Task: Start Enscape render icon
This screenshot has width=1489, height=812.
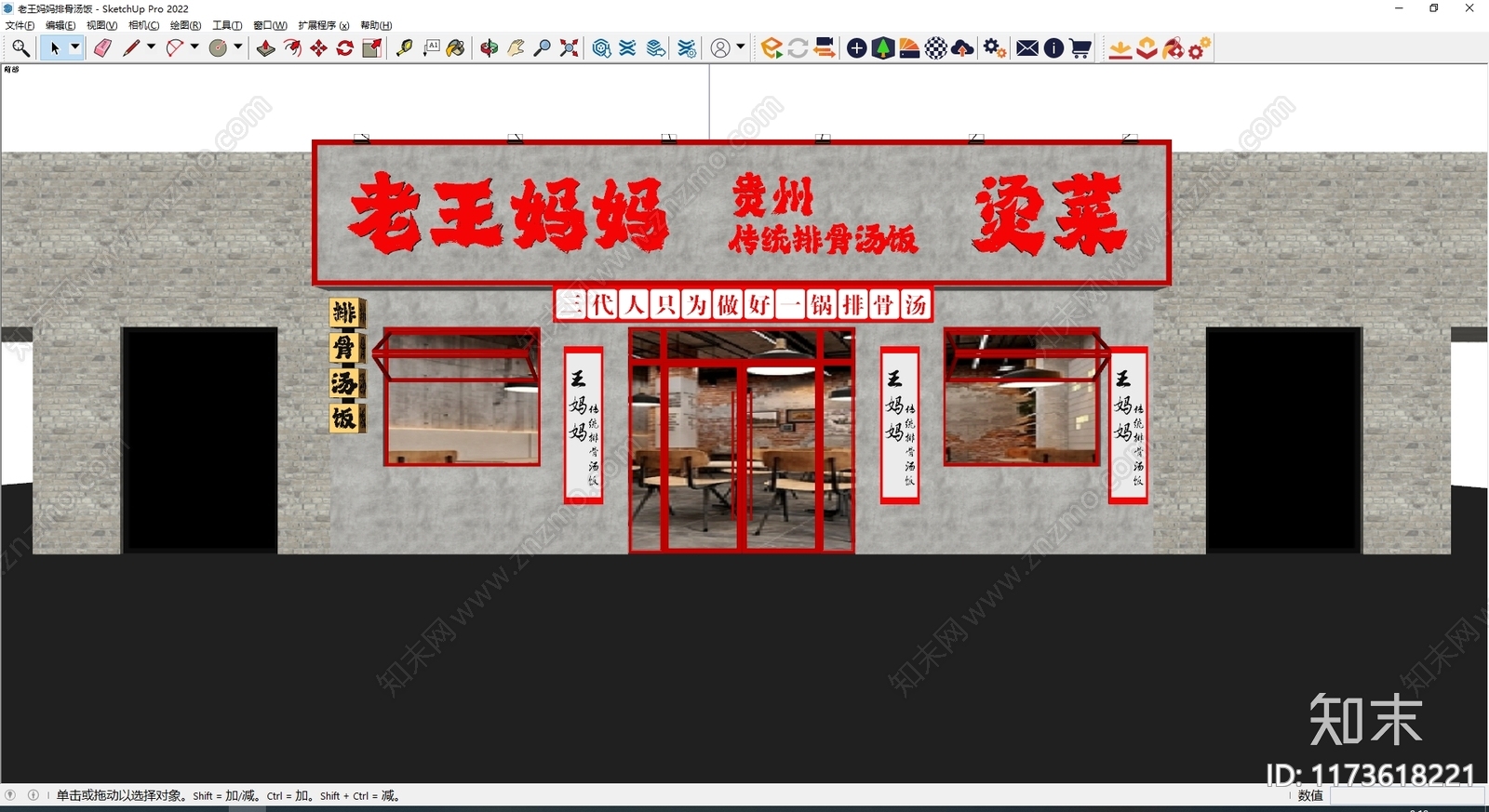Action: click(x=771, y=48)
